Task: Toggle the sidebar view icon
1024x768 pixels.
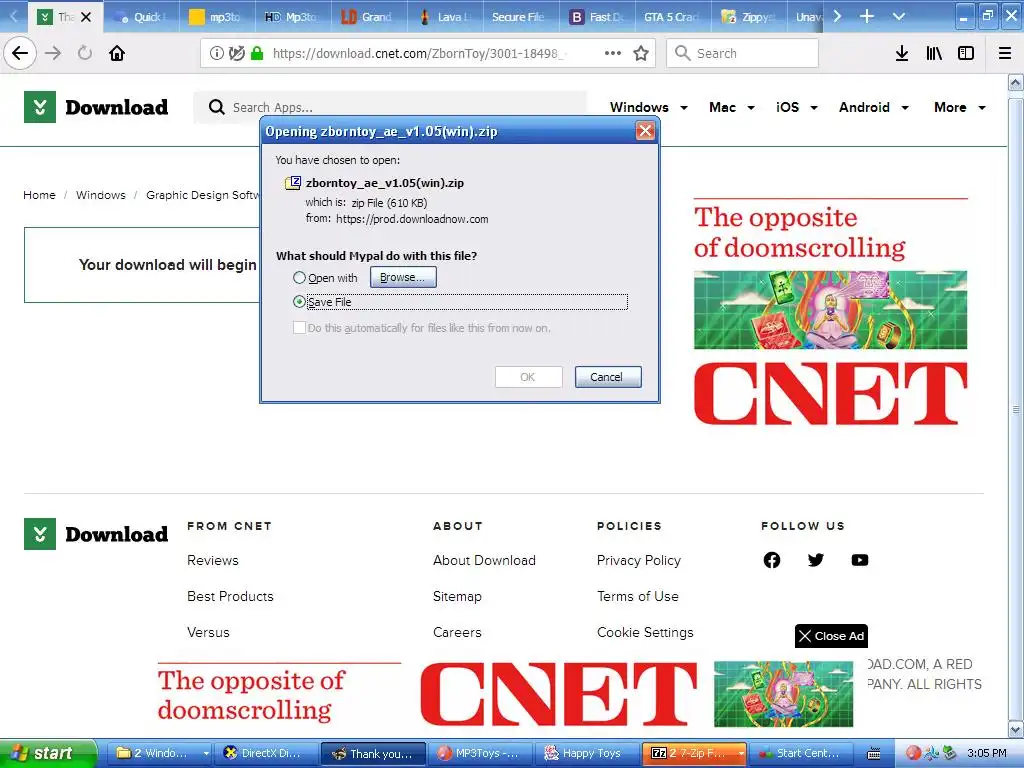Action: tap(966, 53)
